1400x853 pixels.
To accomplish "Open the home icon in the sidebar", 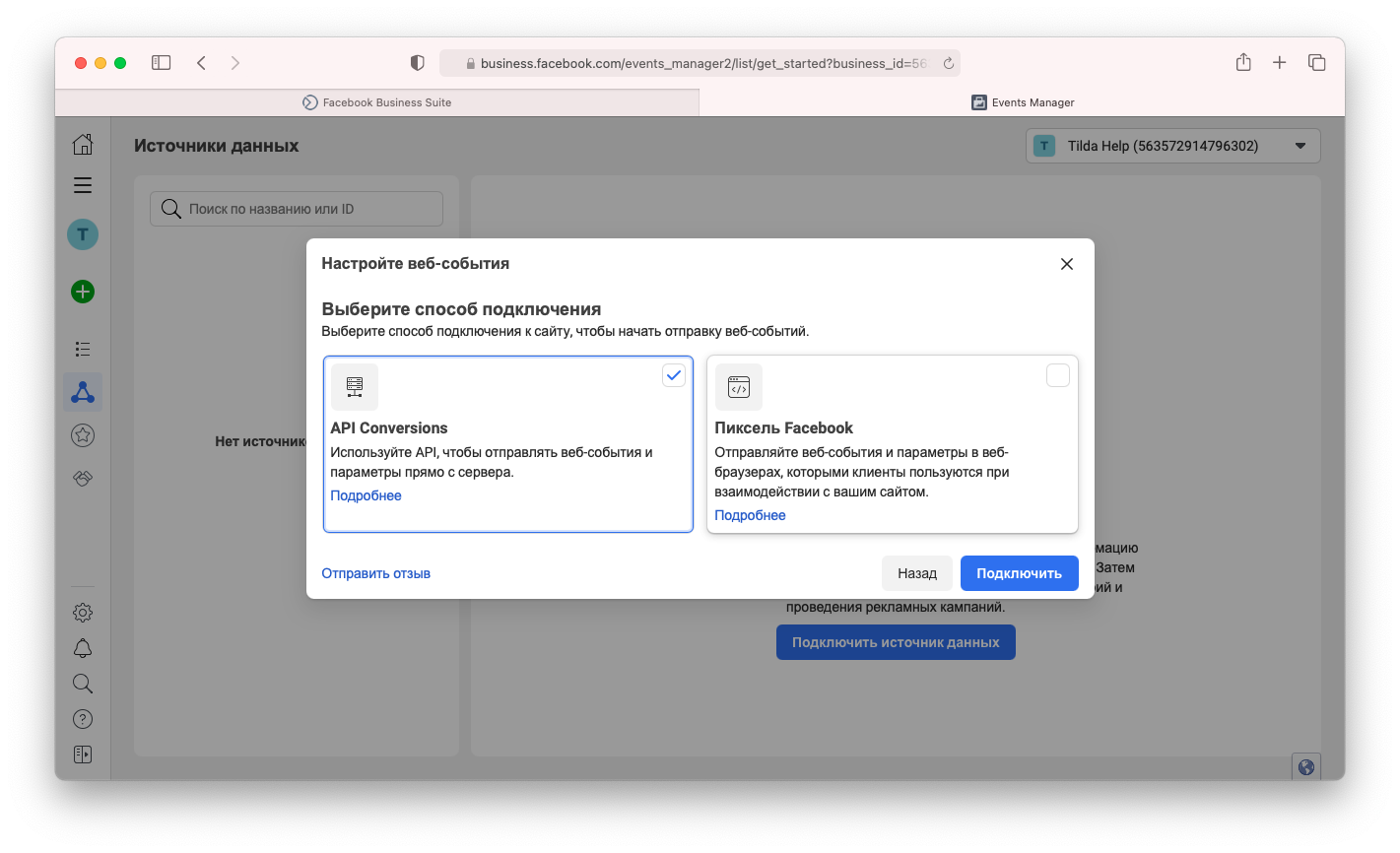I will click(x=83, y=144).
